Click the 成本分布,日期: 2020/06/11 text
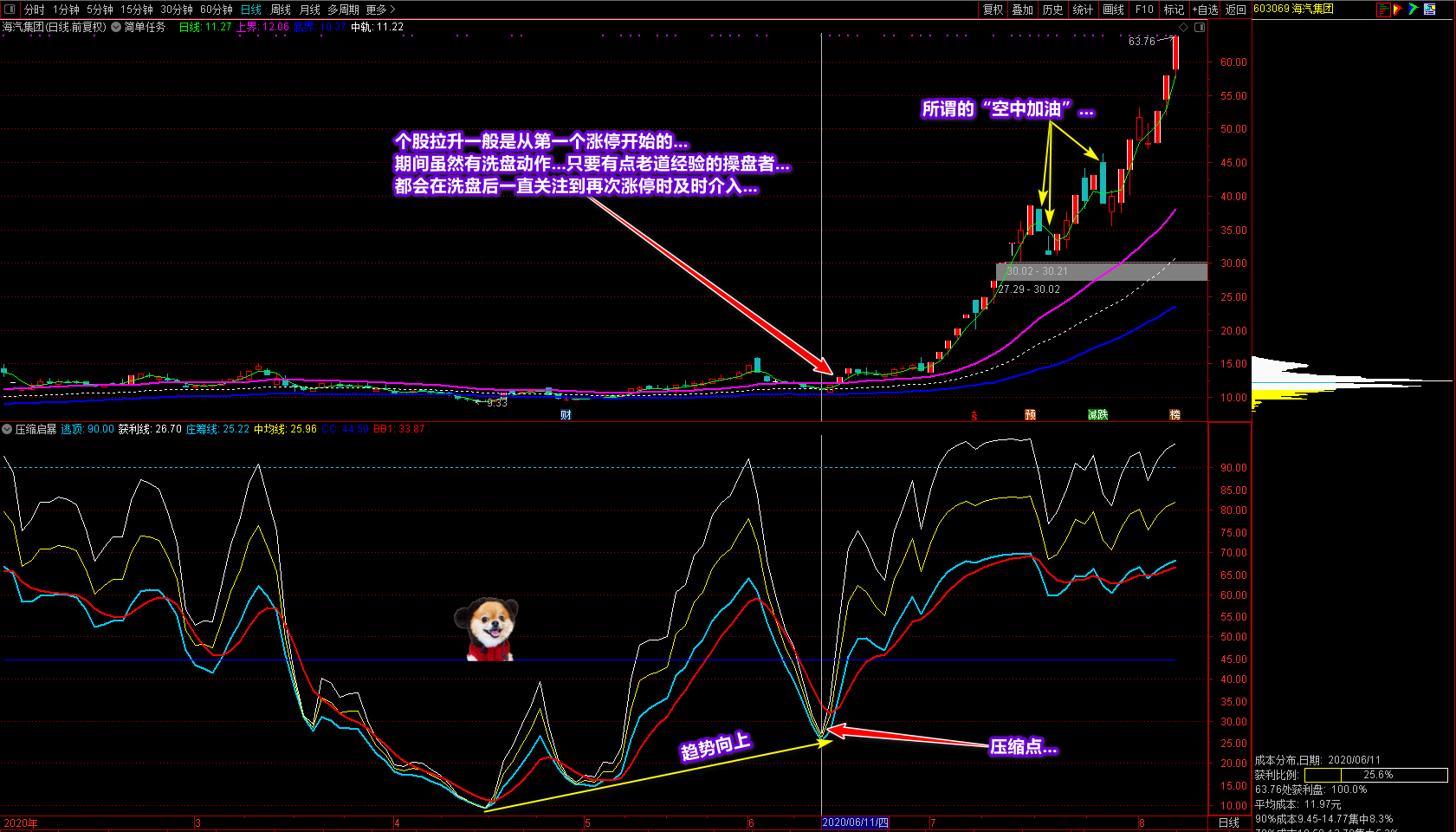Viewport: 1456px width, 832px height. pyautogui.click(x=1317, y=760)
